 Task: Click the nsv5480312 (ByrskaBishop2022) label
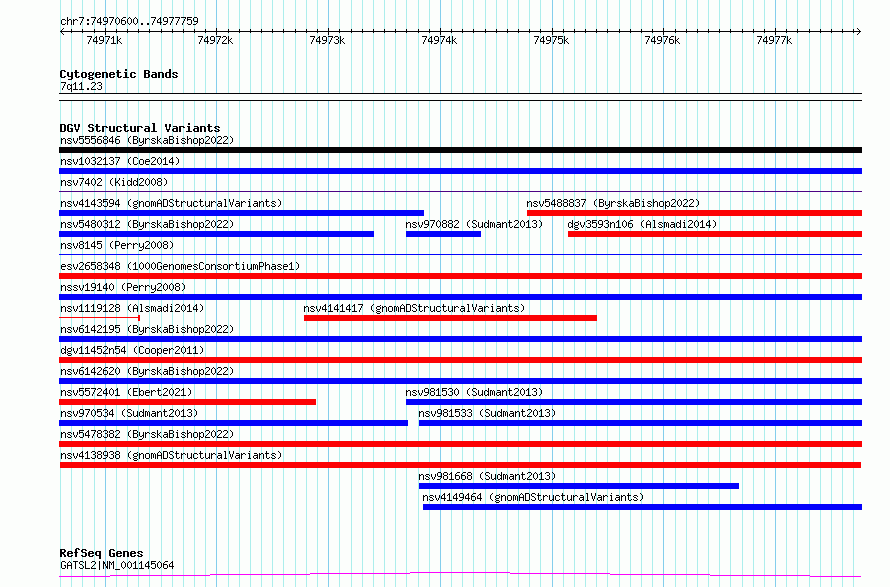coord(147,224)
